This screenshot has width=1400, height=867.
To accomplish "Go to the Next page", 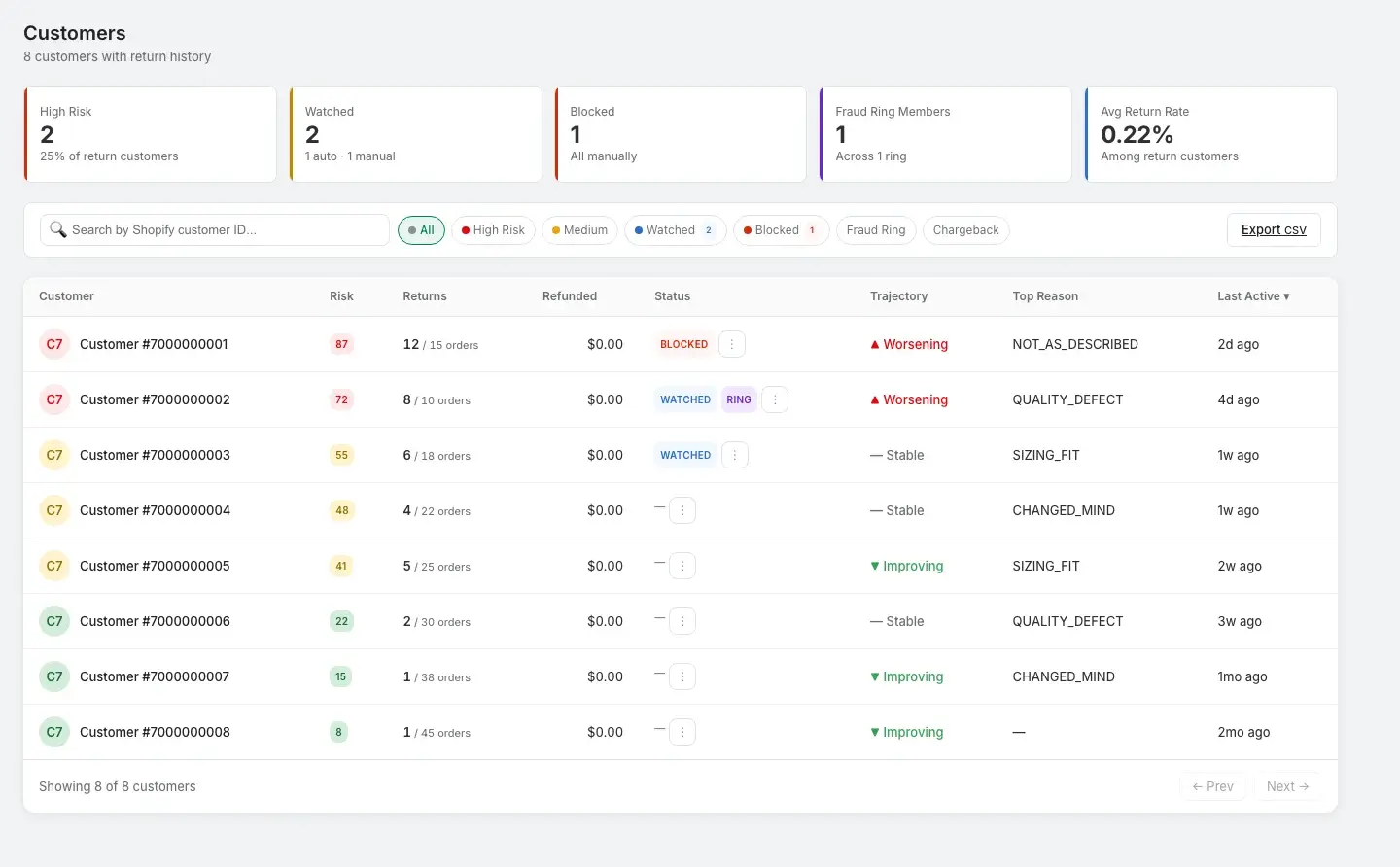I will [x=1287, y=786].
